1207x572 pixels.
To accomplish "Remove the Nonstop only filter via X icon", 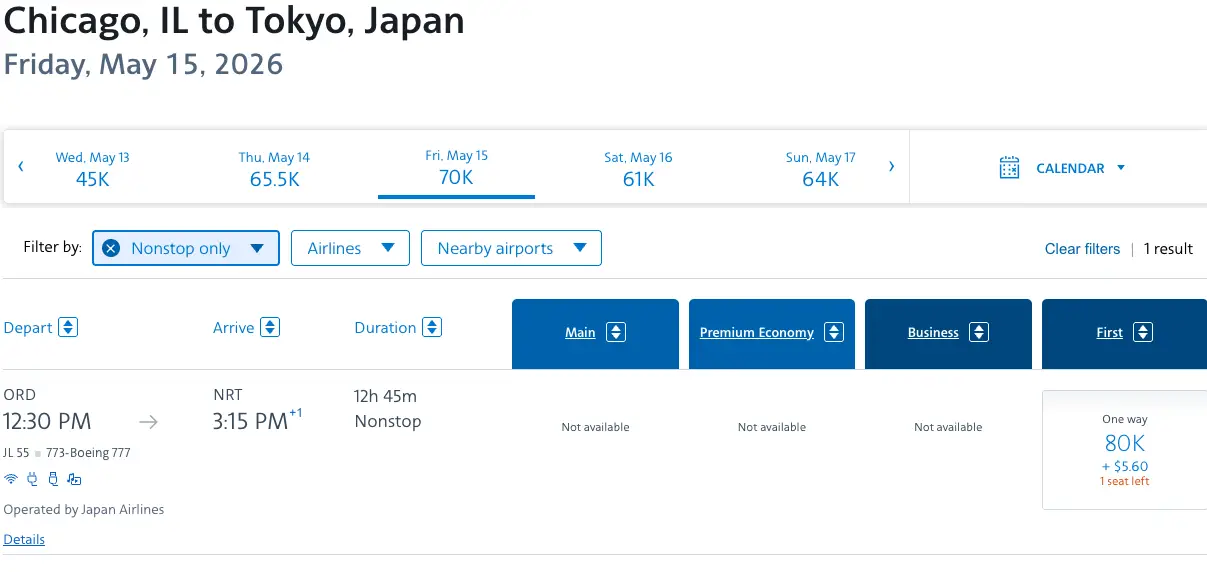I will [x=111, y=248].
